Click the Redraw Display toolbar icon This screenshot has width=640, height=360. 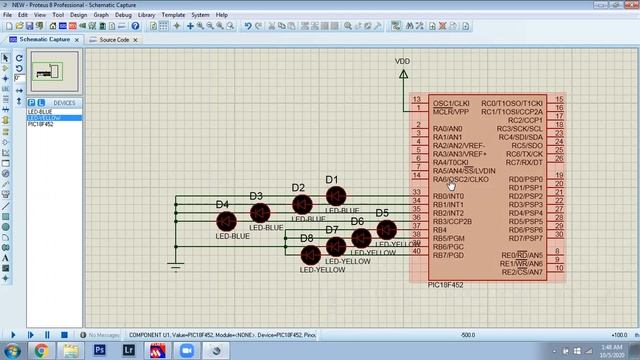click(153, 26)
